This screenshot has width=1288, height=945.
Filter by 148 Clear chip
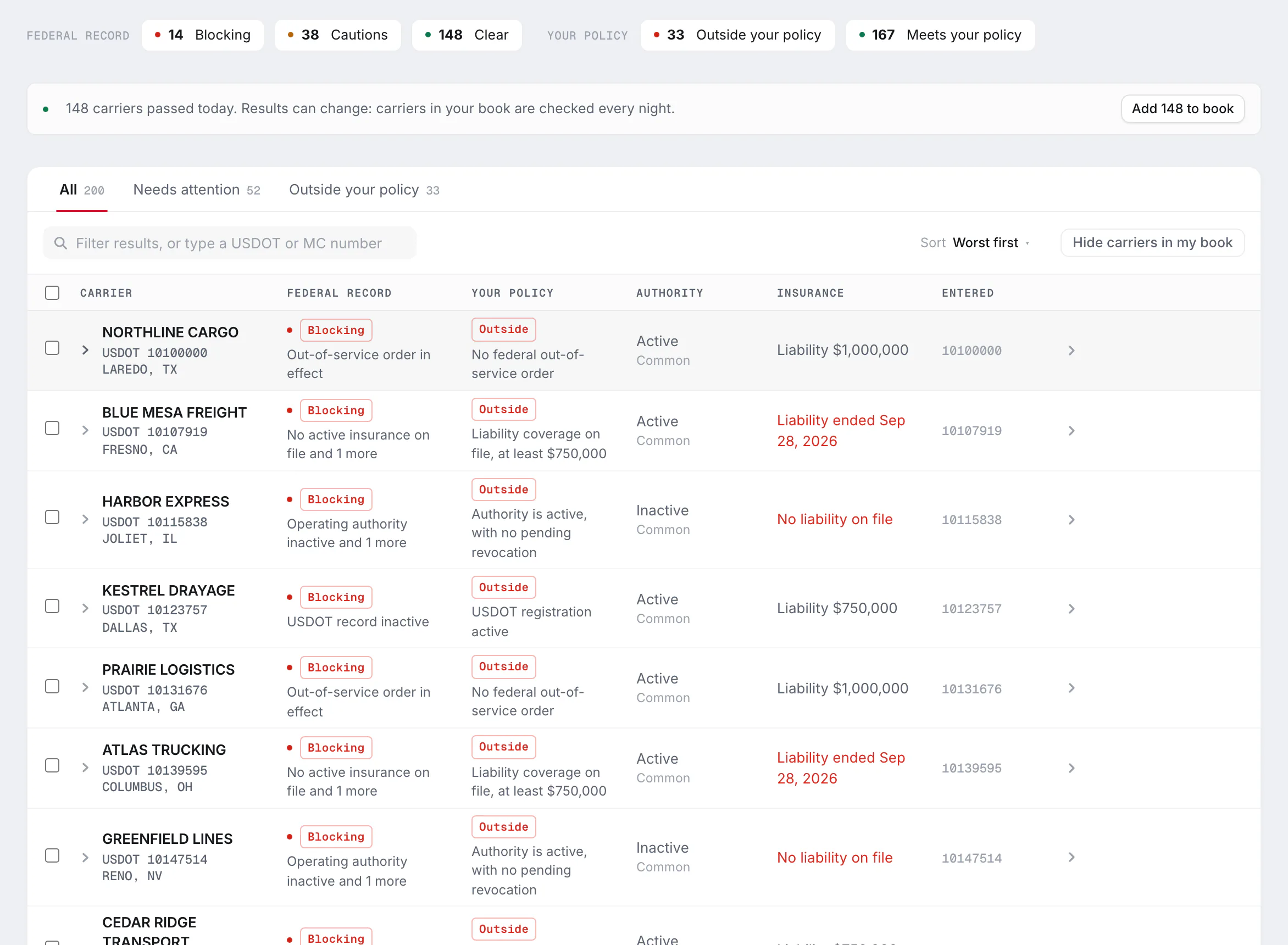[x=467, y=35]
